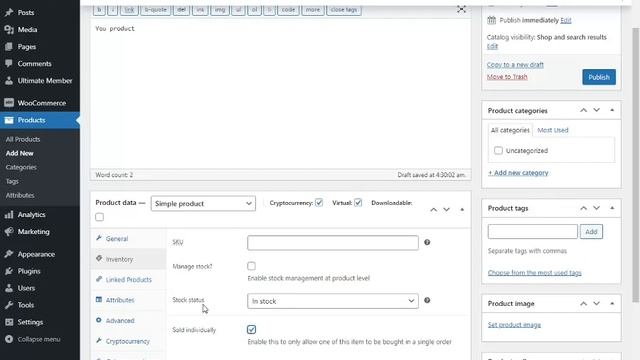640x360 pixels.
Task: Insert b-quote tag in the editor
Action: (x=156, y=9)
